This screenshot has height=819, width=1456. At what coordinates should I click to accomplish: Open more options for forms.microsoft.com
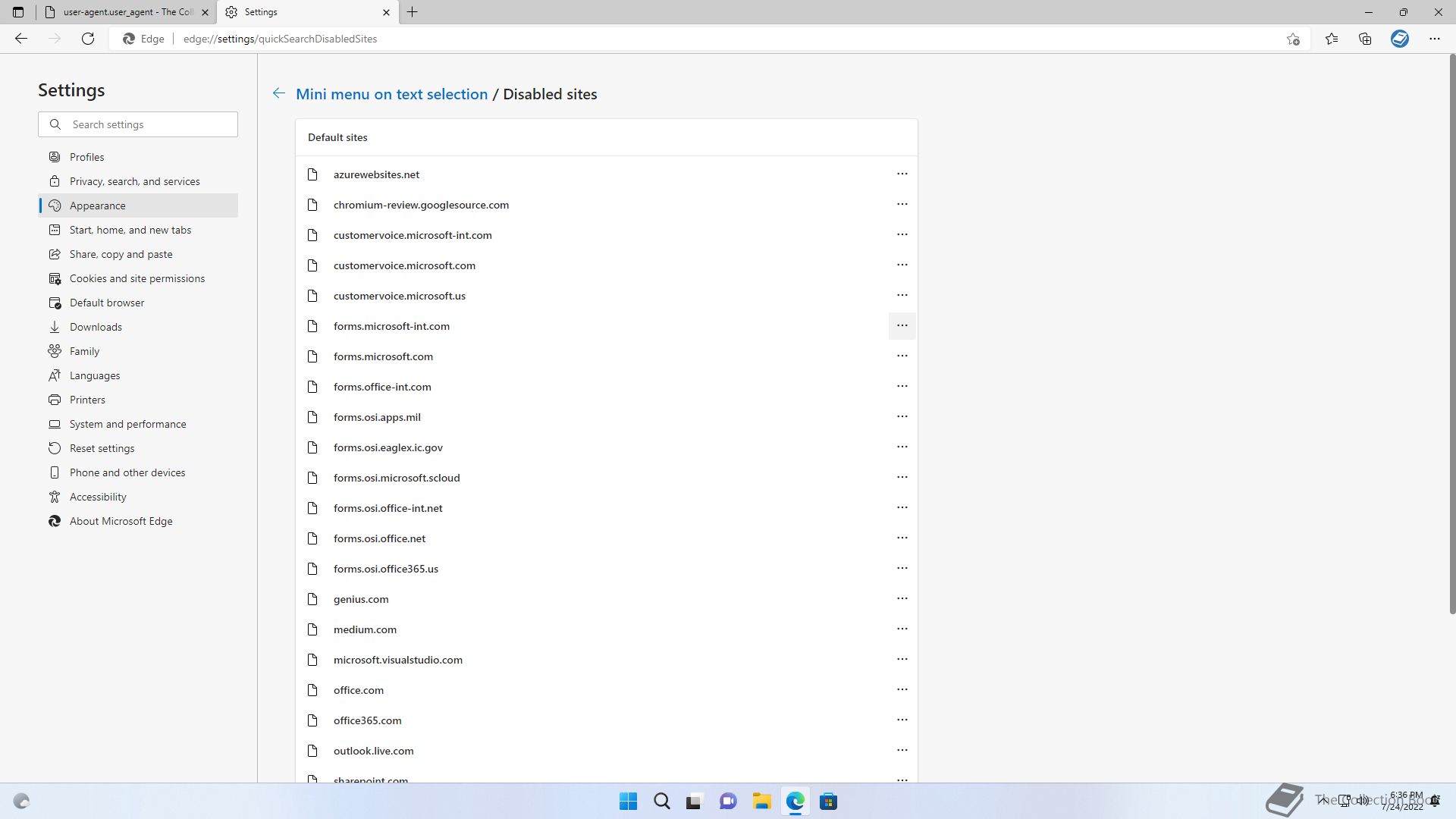coord(902,356)
